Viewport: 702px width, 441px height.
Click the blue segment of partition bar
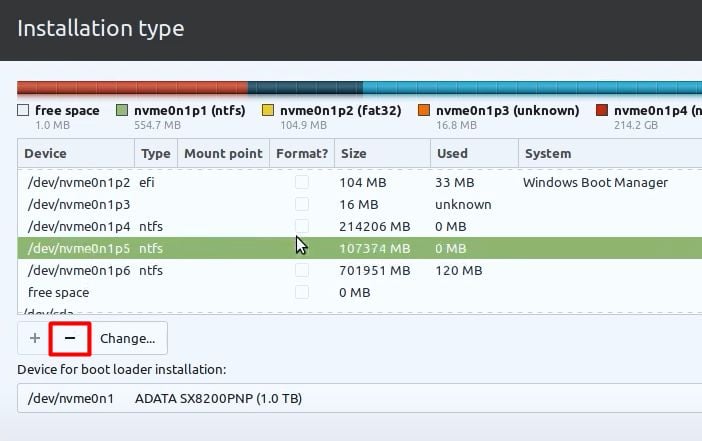(530, 88)
